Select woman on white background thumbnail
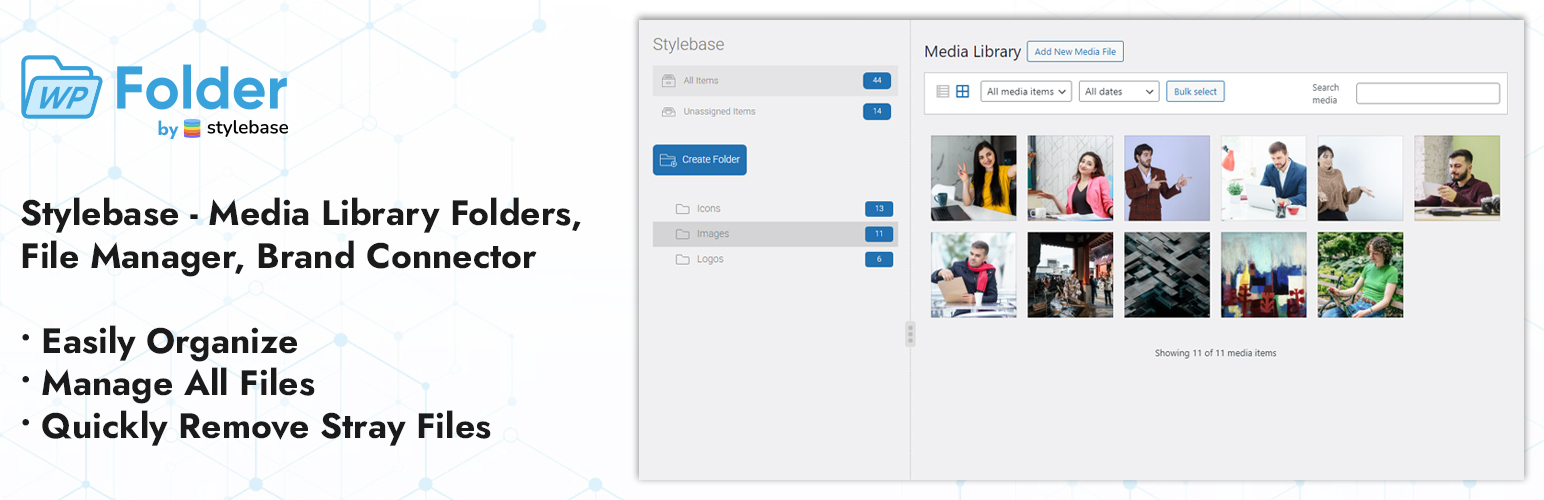Image resolution: width=1544 pixels, height=500 pixels. (x=1360, y=178)
